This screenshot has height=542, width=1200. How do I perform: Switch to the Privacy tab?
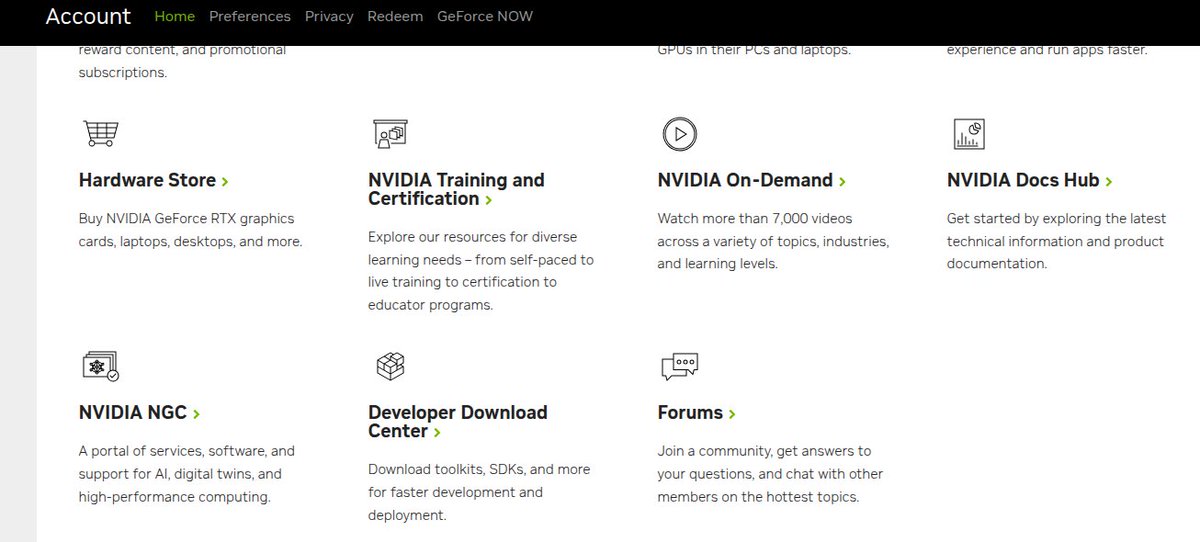(x=329, y=16)
